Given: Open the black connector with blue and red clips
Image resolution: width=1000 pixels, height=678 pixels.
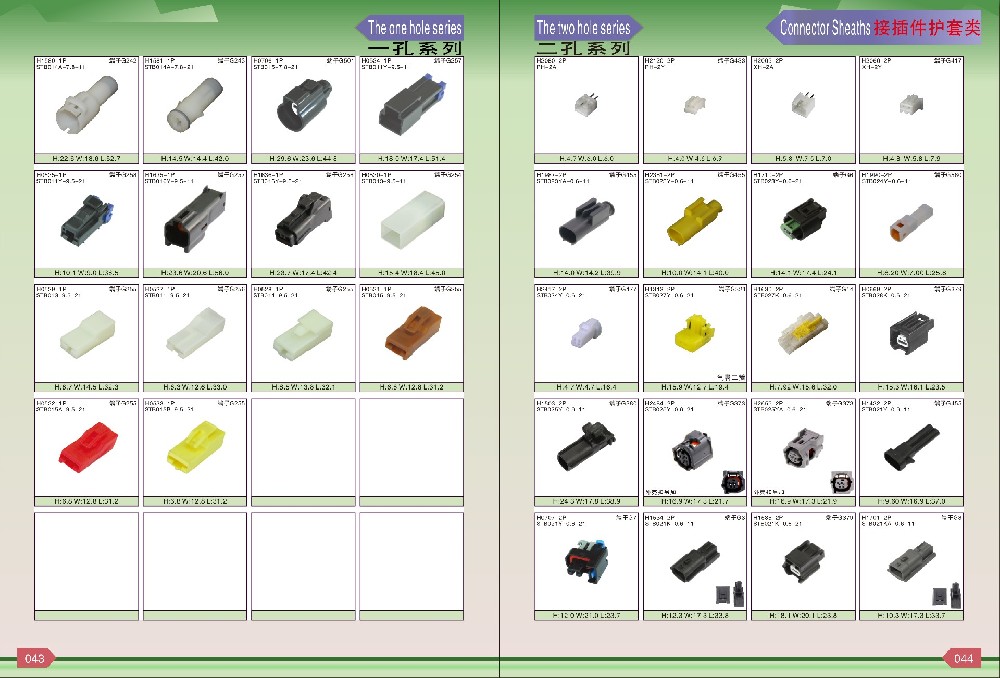Looking at the screenshot, I should point(587,561).
